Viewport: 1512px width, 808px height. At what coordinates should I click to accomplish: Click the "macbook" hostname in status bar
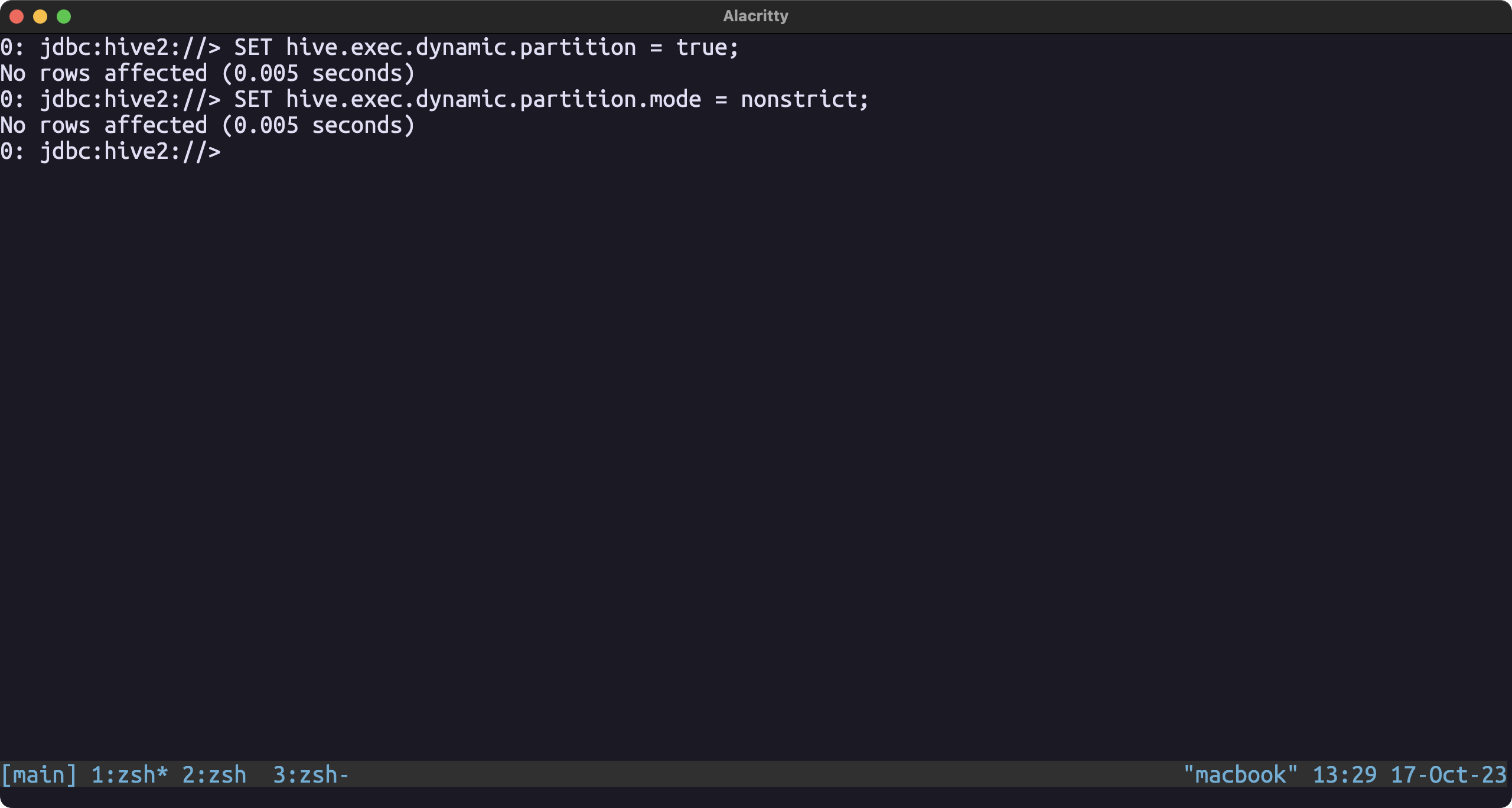(1240, 774)
